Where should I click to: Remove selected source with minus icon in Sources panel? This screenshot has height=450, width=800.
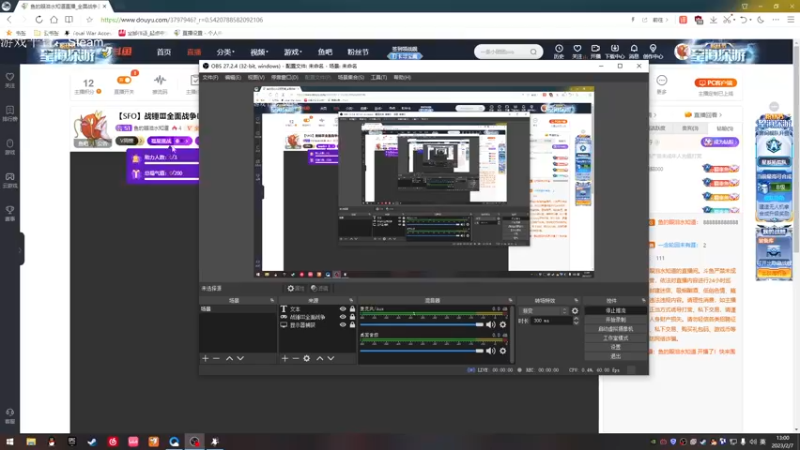[x=295, y=359]
